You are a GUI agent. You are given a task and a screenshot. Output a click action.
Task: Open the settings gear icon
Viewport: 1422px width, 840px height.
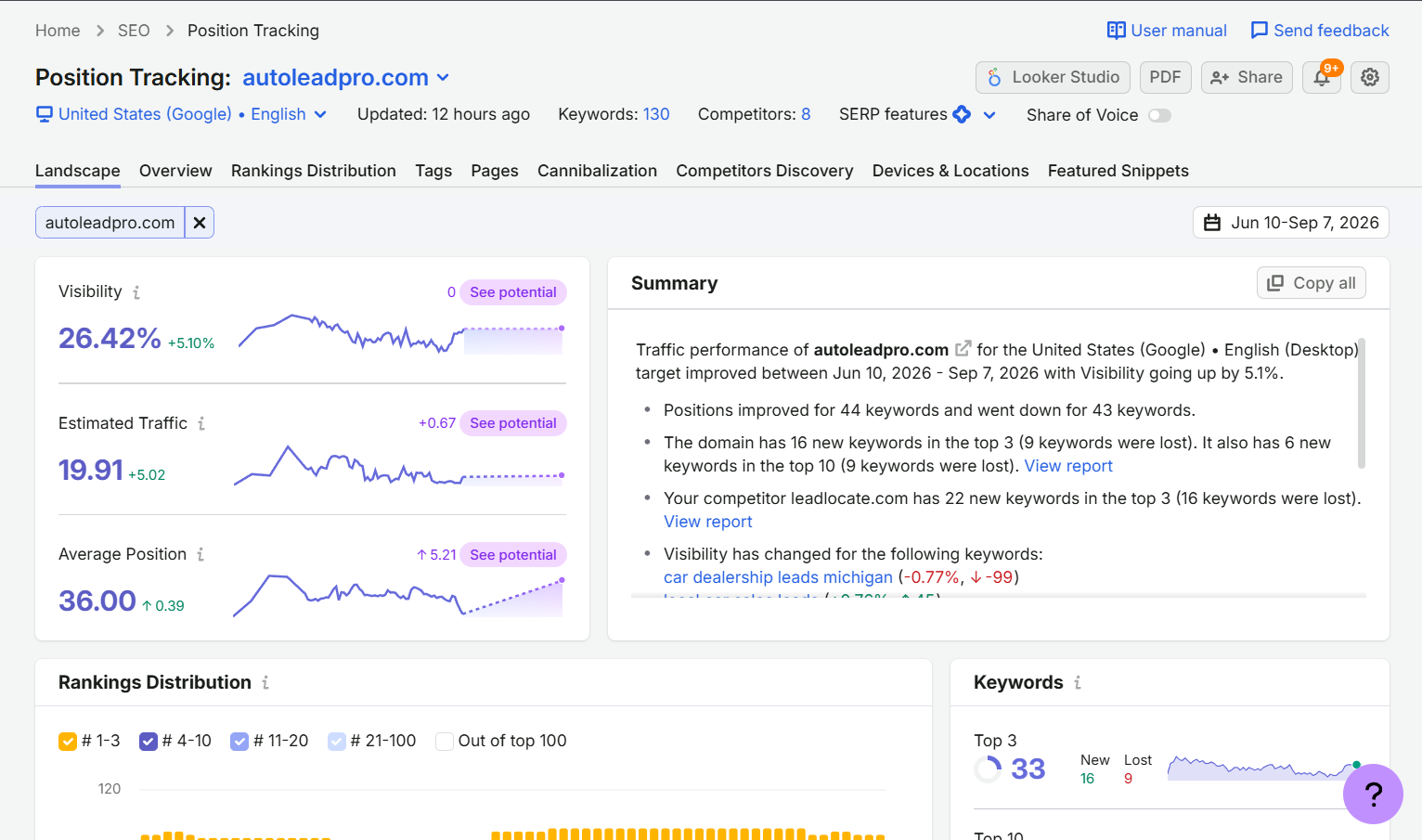pos(1370,78)
